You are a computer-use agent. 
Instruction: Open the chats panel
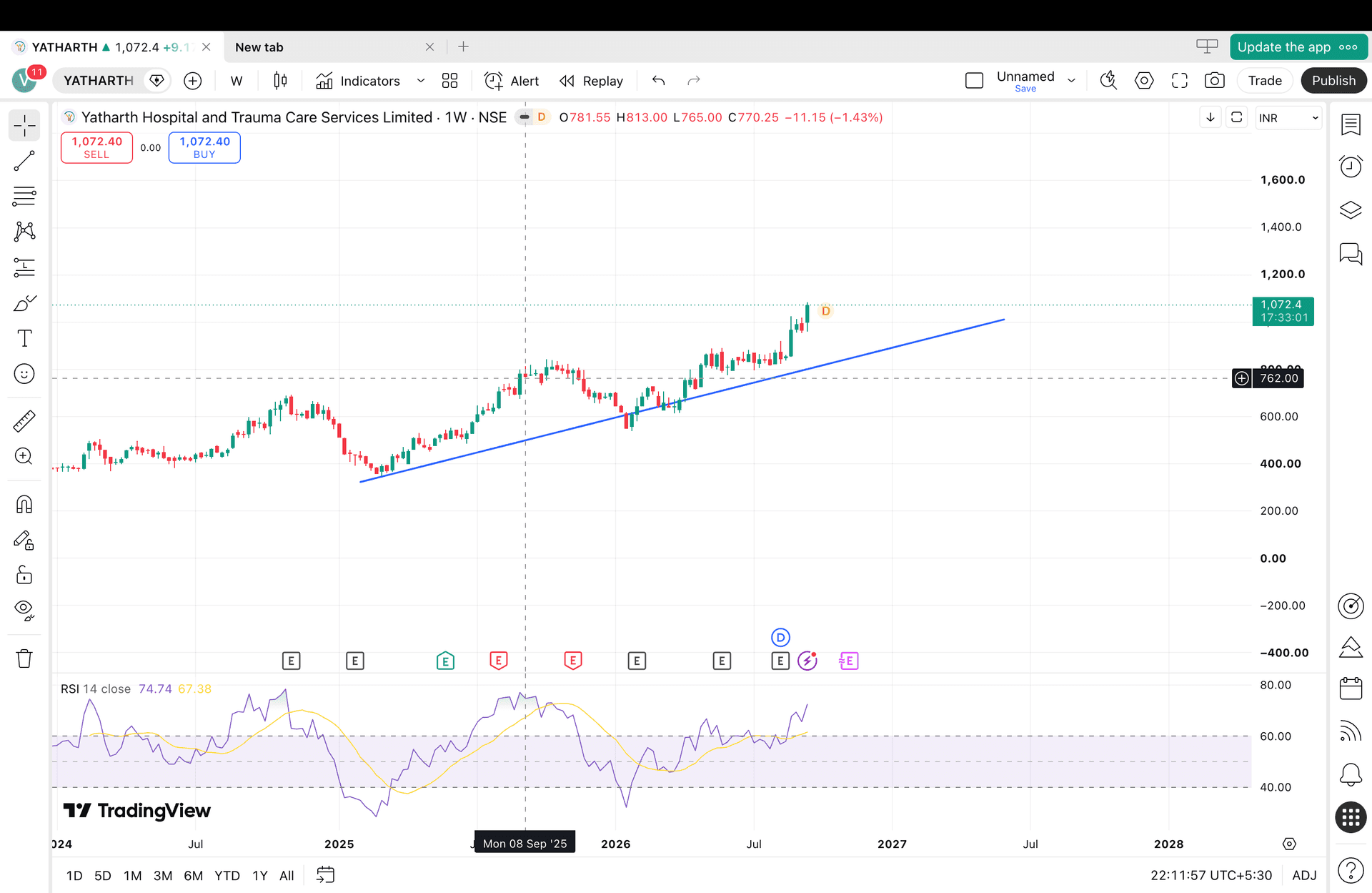pos(1351,254)
